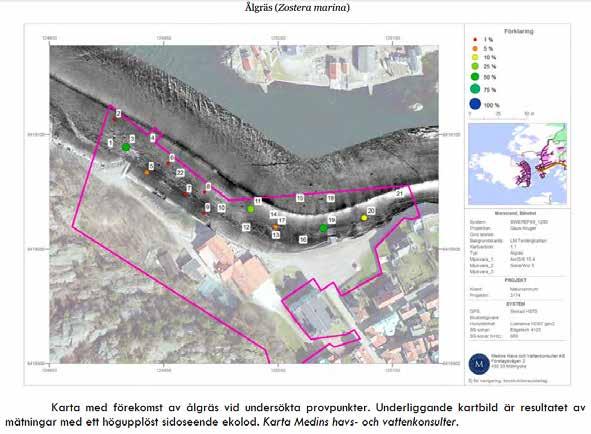Click the PROJEKT heading in info panel
The width and height of the screenshot is (591, 434).
tap(515, 280)
